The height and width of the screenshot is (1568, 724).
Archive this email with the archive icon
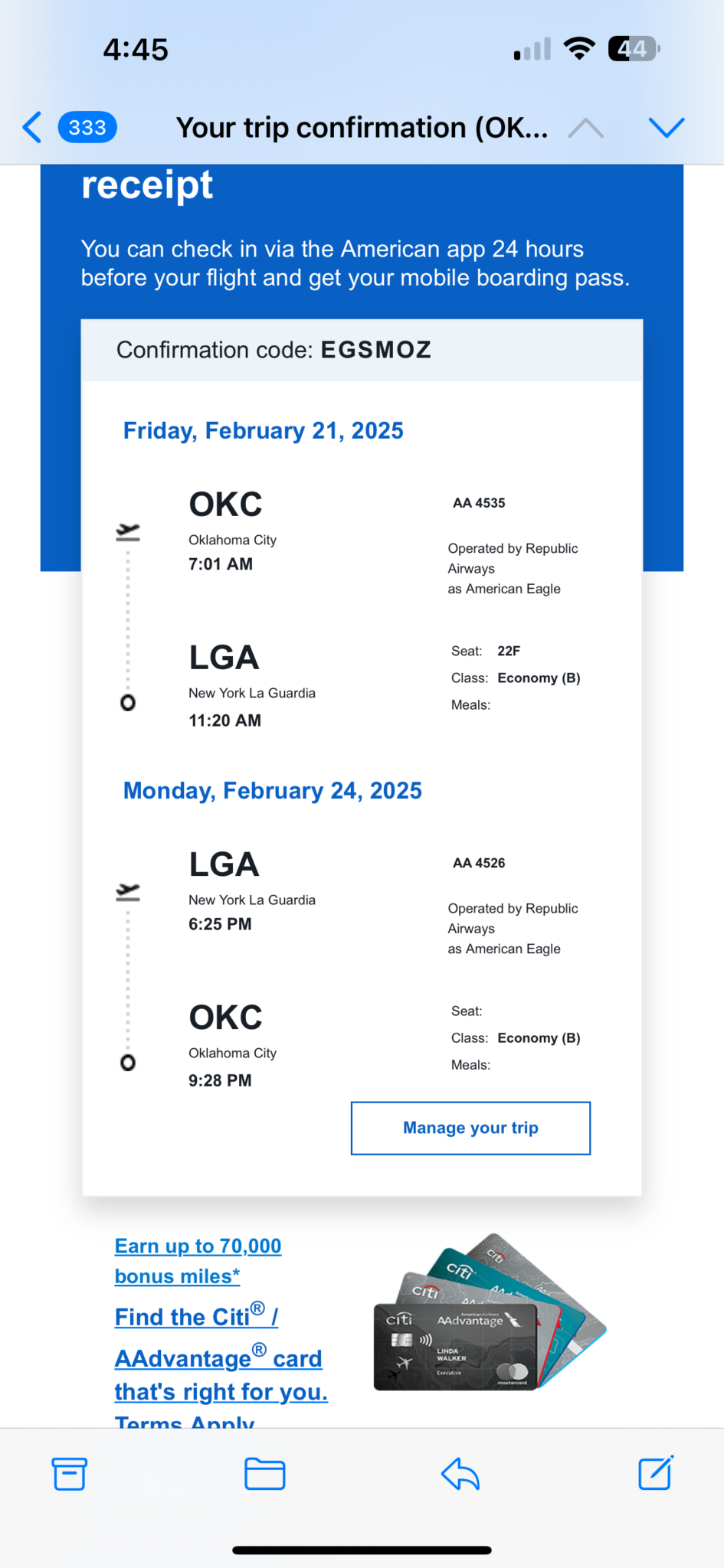[70, 1474]
